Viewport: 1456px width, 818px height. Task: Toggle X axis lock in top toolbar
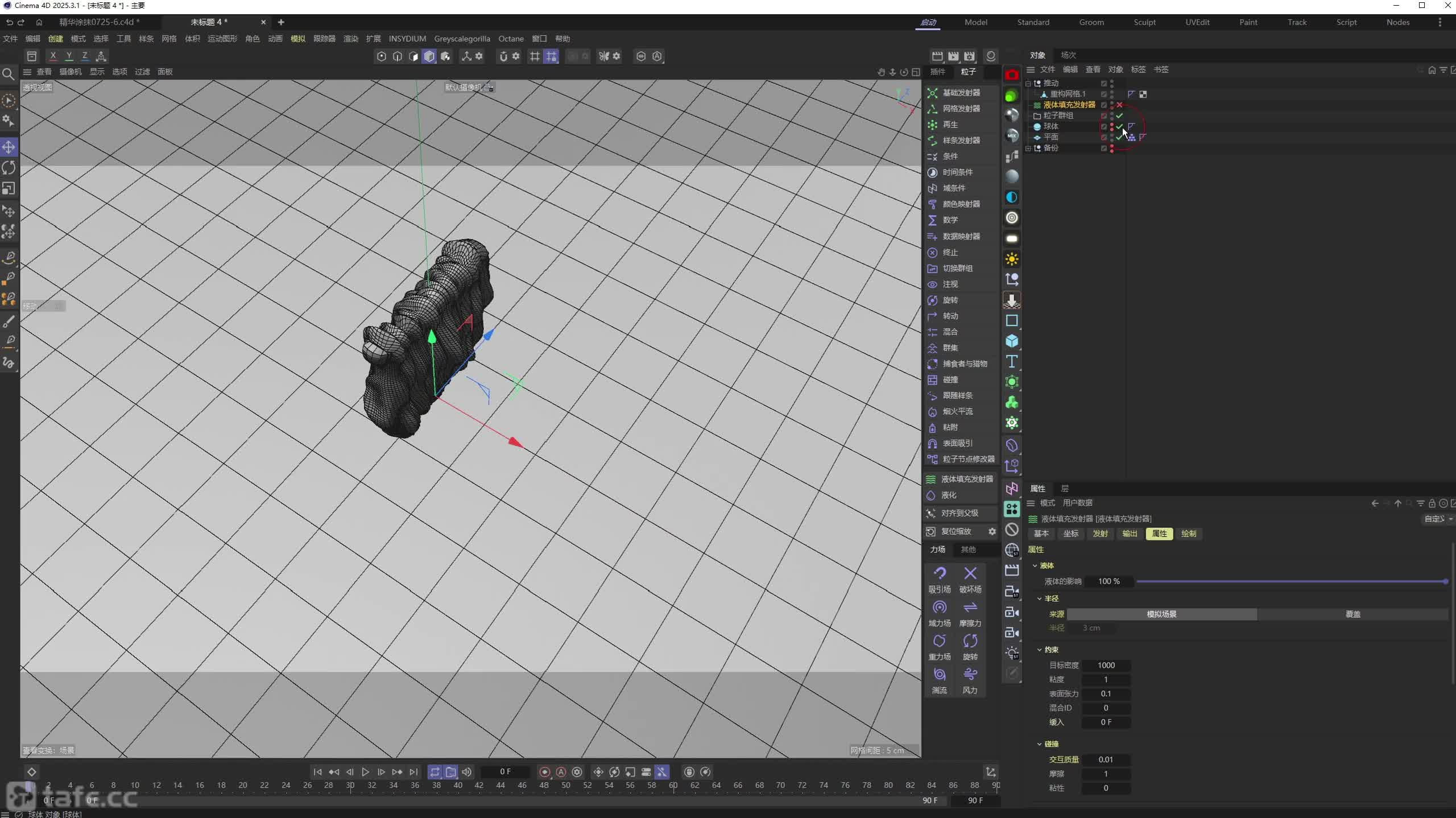[x=53, y=56]
